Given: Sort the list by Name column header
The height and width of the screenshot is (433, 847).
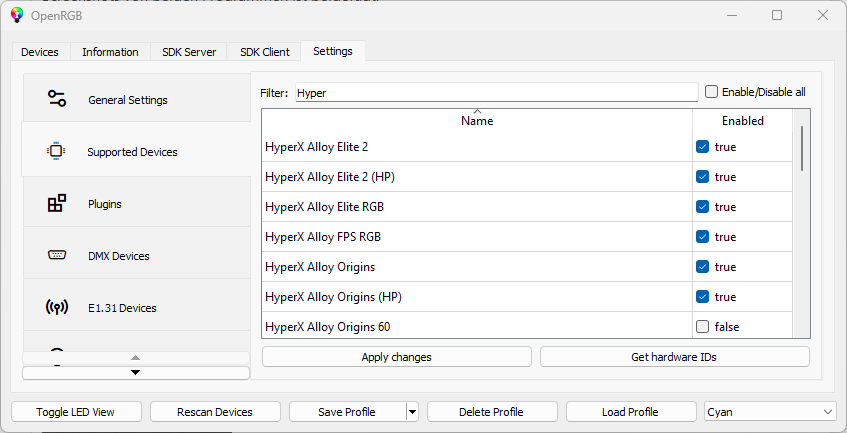Looking at the screenshot, I should 477,120.
